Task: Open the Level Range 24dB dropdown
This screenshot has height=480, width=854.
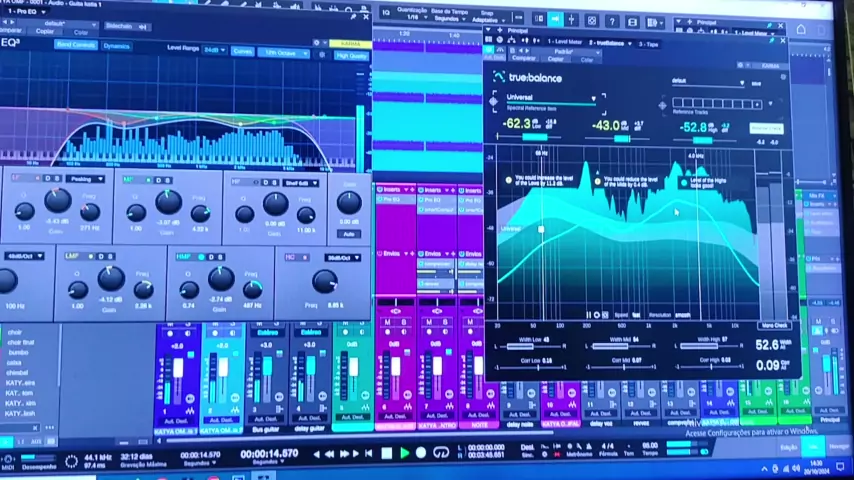Action: point(213,50)
